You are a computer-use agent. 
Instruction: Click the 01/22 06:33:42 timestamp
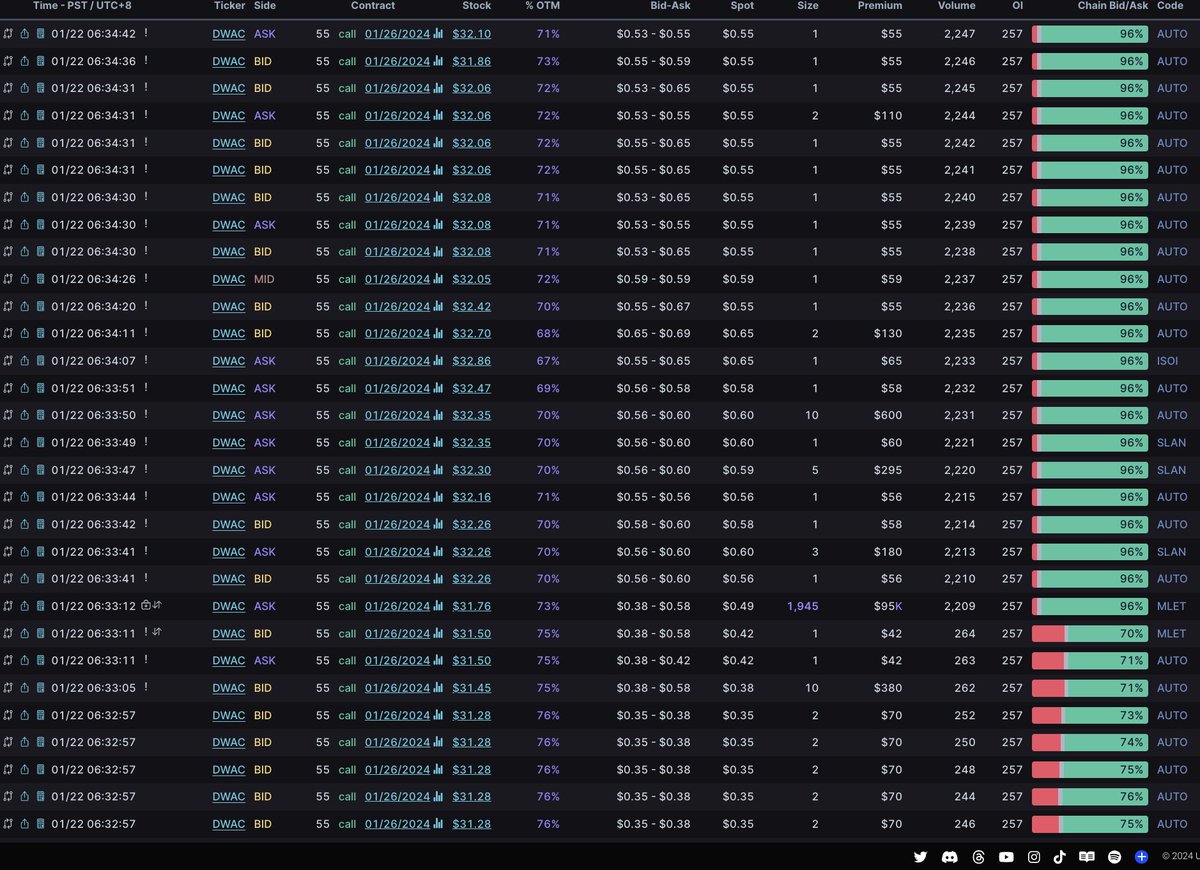[x=94, y=524]
